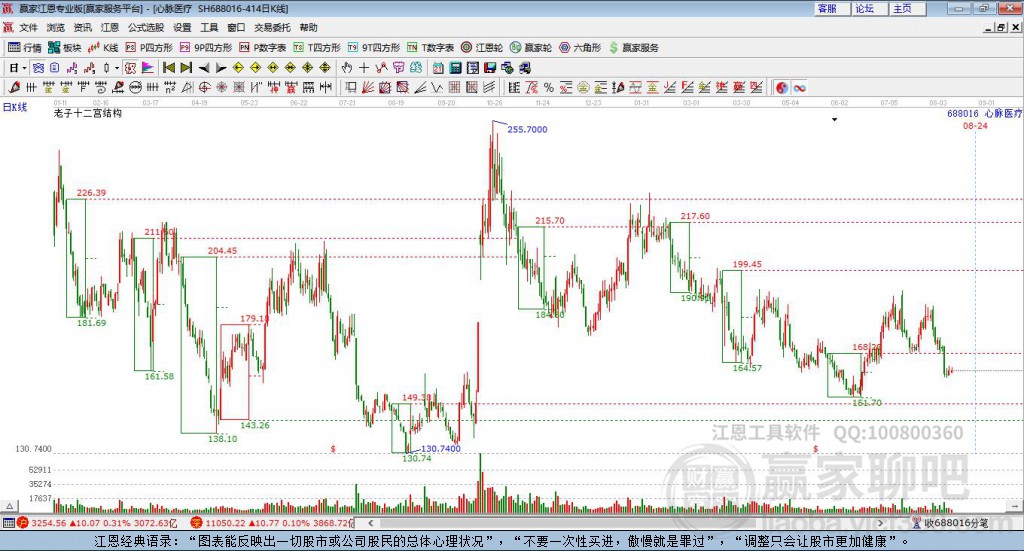Open the 9P四方形 tool
Viewport: 1024px width, 551px height.
[x=206, y=48]
